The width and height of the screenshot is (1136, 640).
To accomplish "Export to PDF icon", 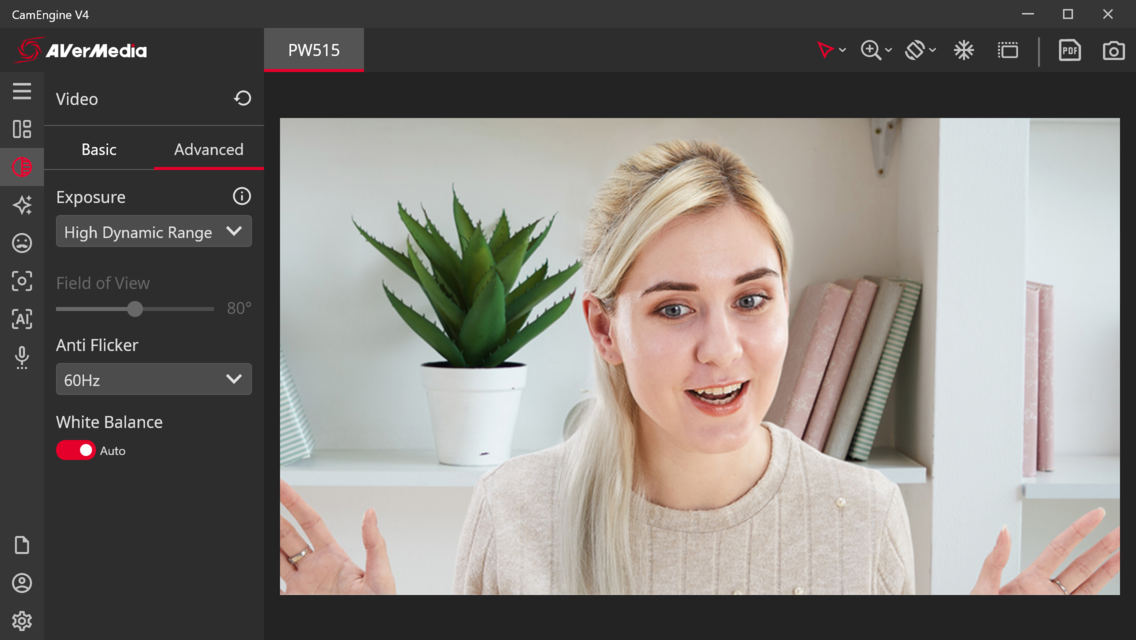I will 1069,50.
